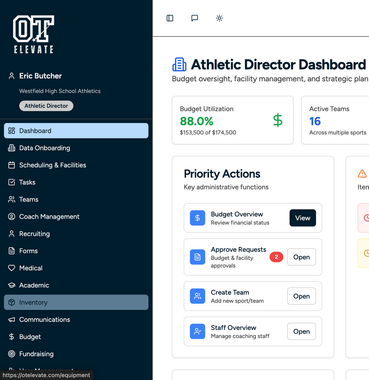Open the chat message icon in top bar
The image size is (369, 380).
pyautogui.click(x=195, y=18)
